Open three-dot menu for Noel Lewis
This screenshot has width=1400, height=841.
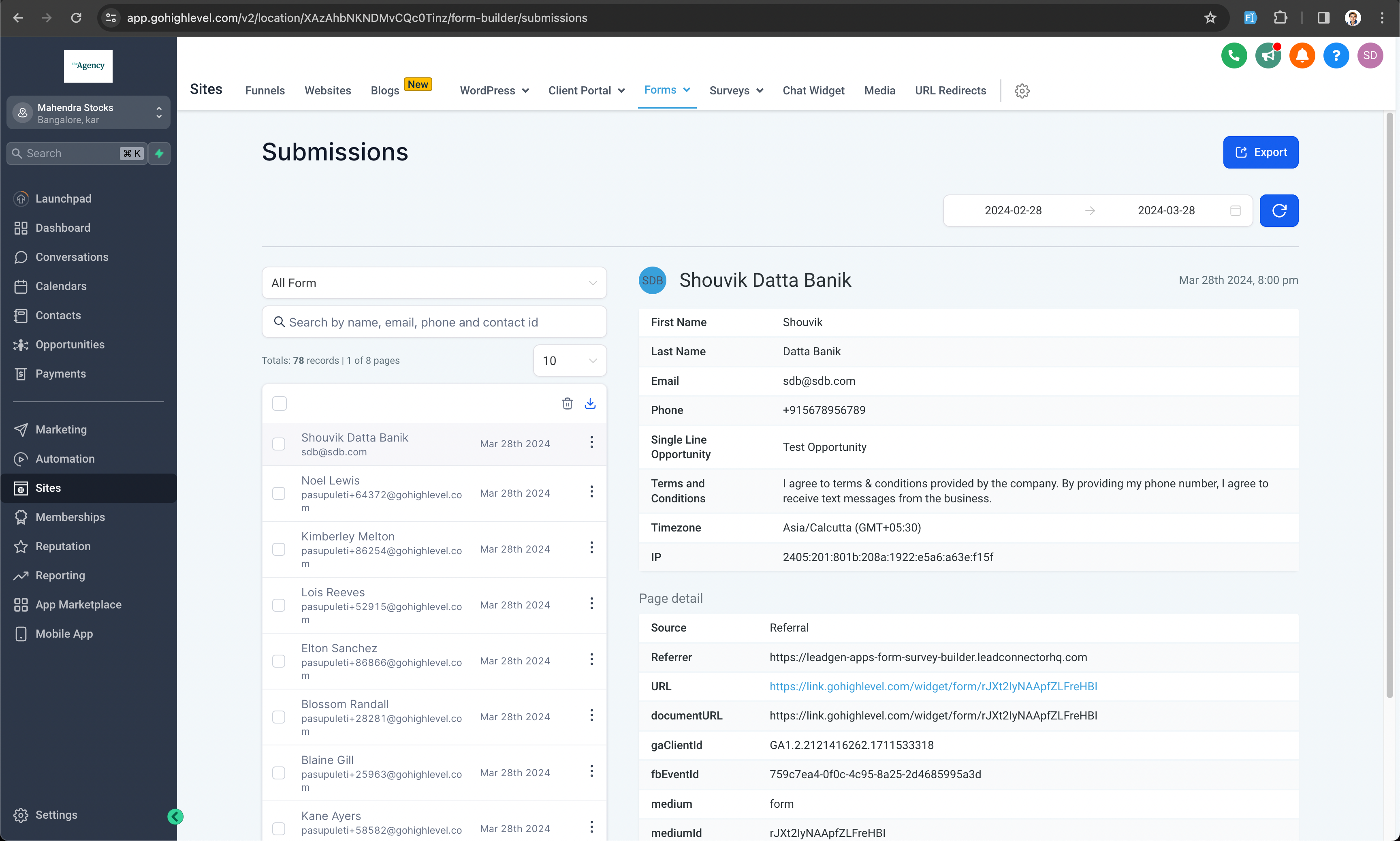[591, 492]
